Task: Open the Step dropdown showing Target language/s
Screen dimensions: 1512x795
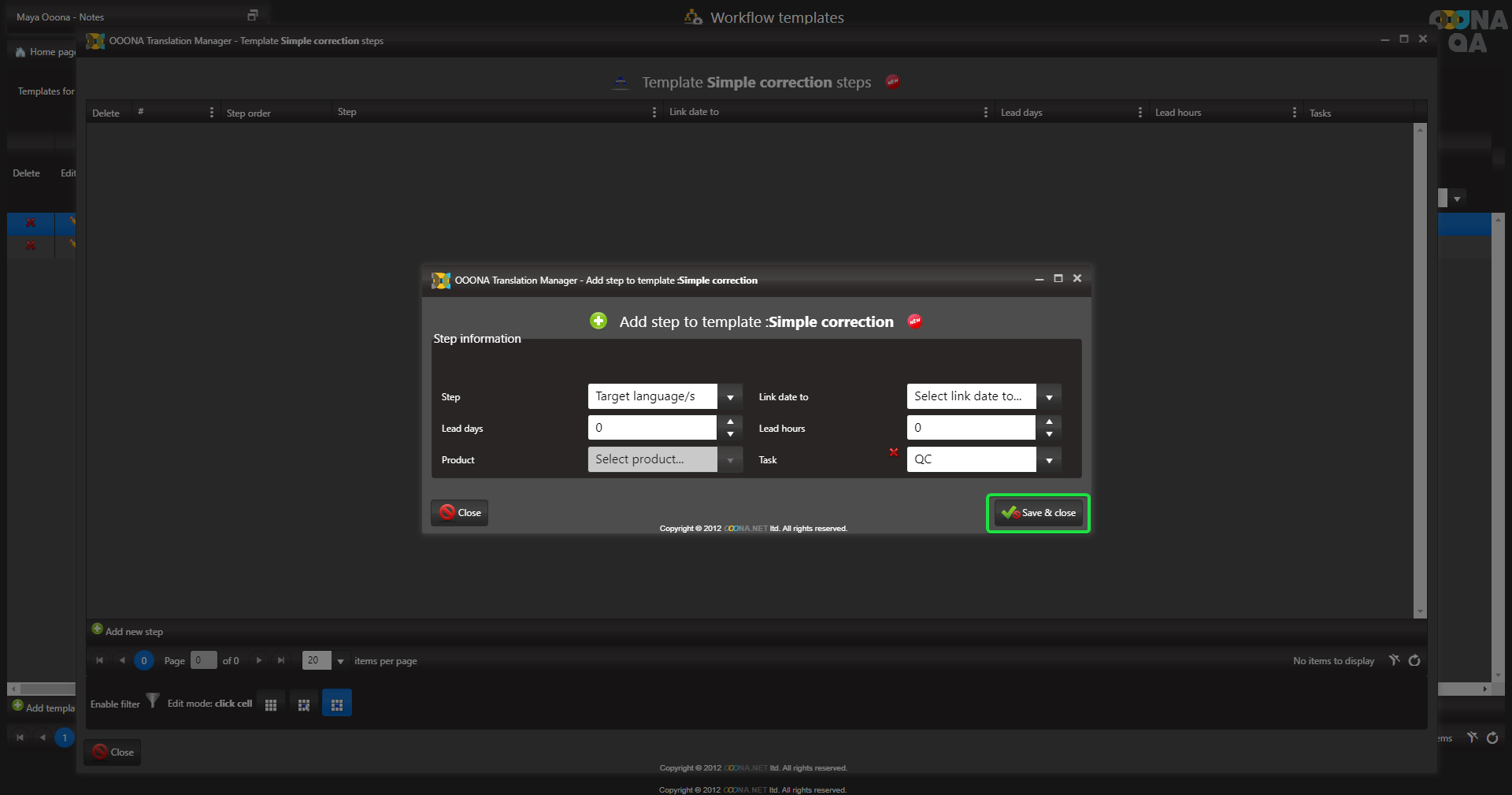Action: 730,397
